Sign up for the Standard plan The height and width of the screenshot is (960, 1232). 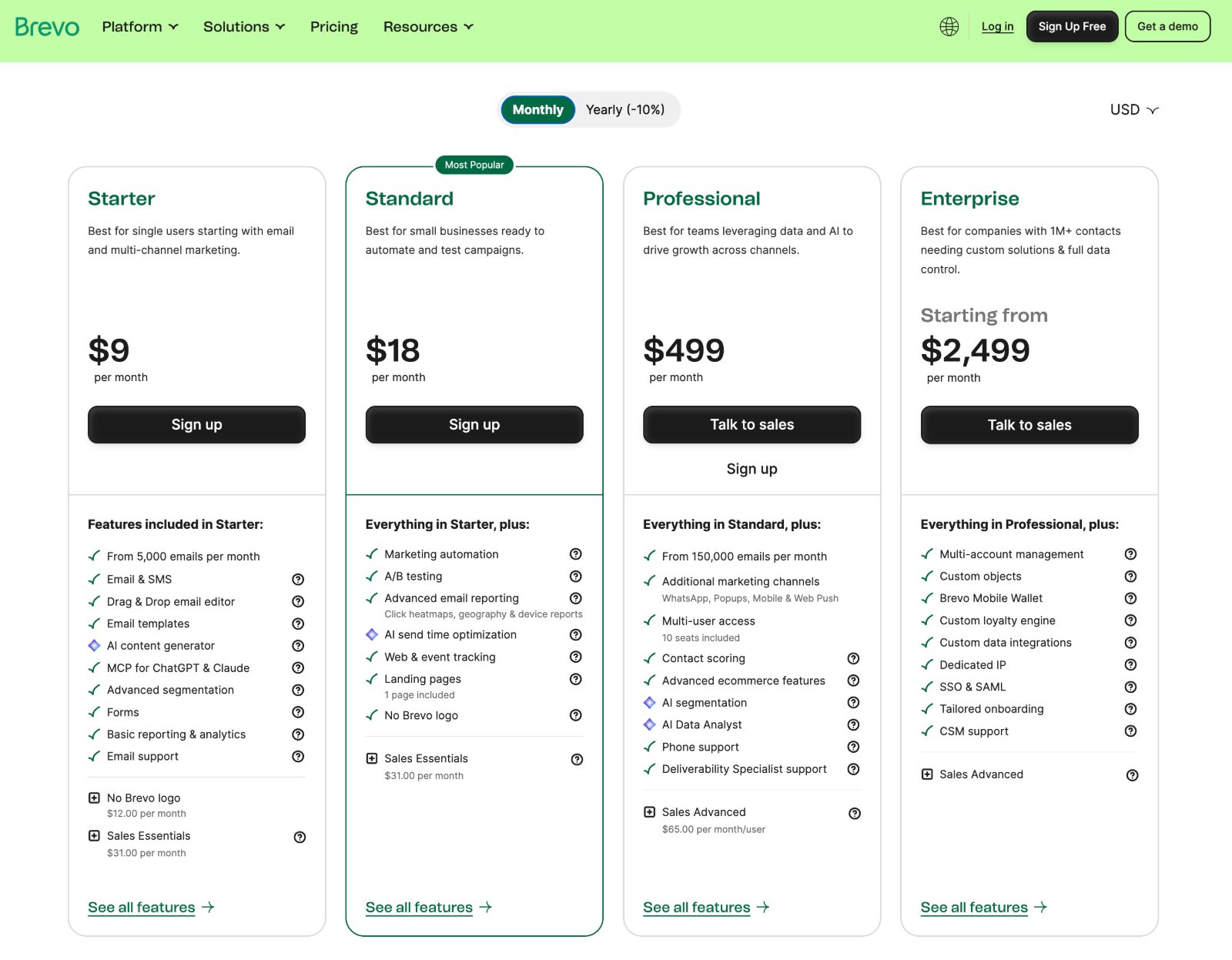474,425
